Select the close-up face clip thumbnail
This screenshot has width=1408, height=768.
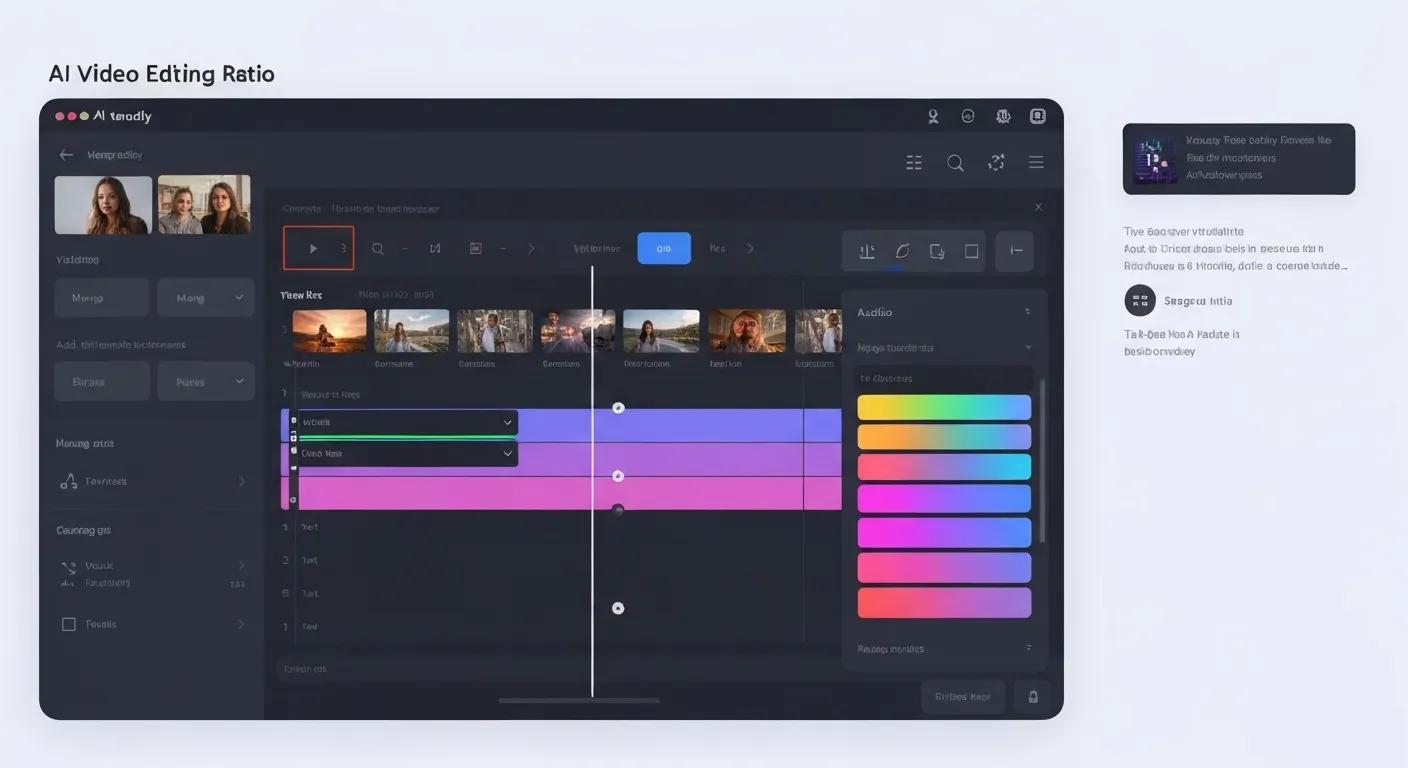(747, 331)
